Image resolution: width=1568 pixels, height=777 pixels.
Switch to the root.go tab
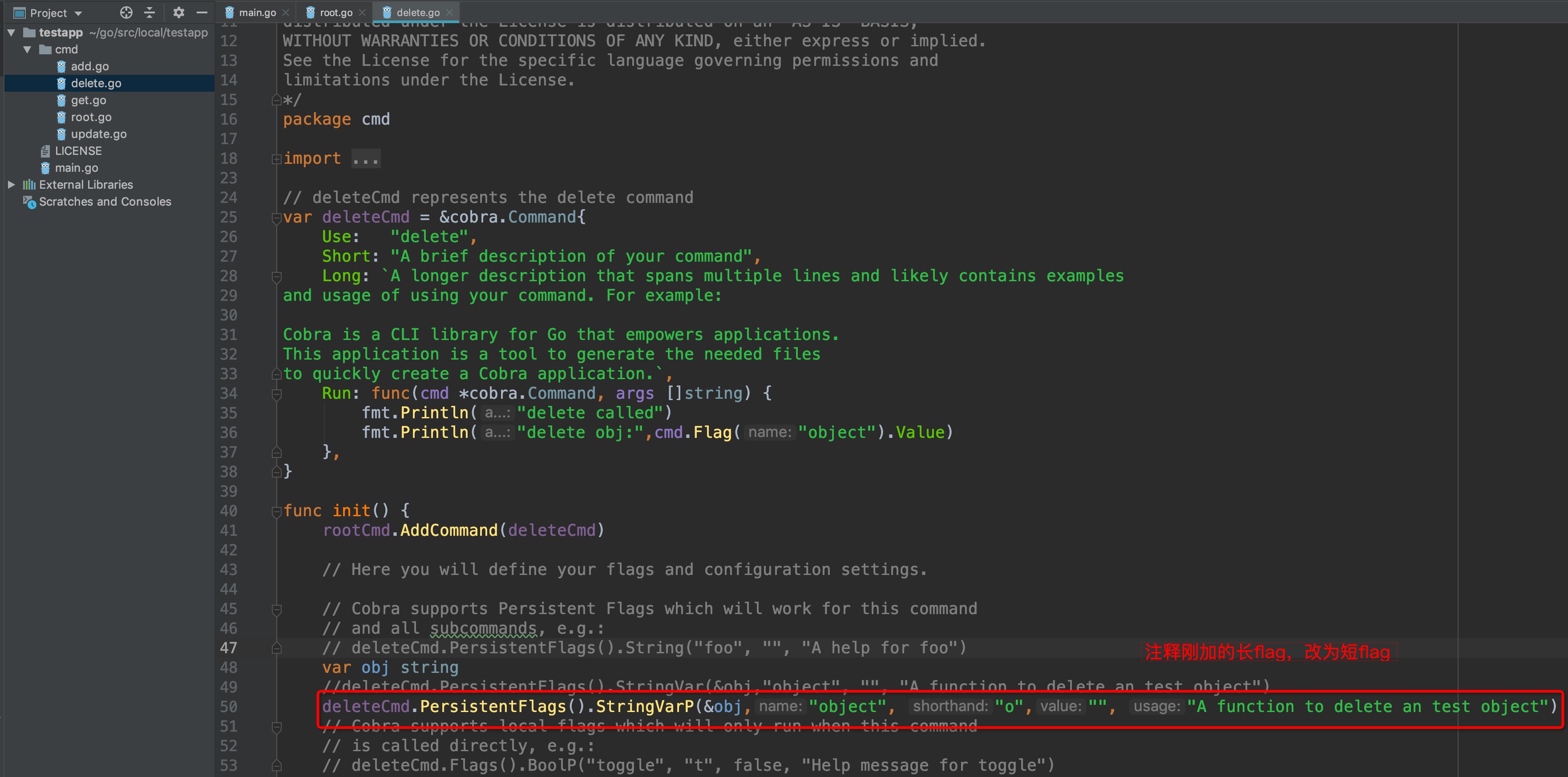click(x=336, y=12)
